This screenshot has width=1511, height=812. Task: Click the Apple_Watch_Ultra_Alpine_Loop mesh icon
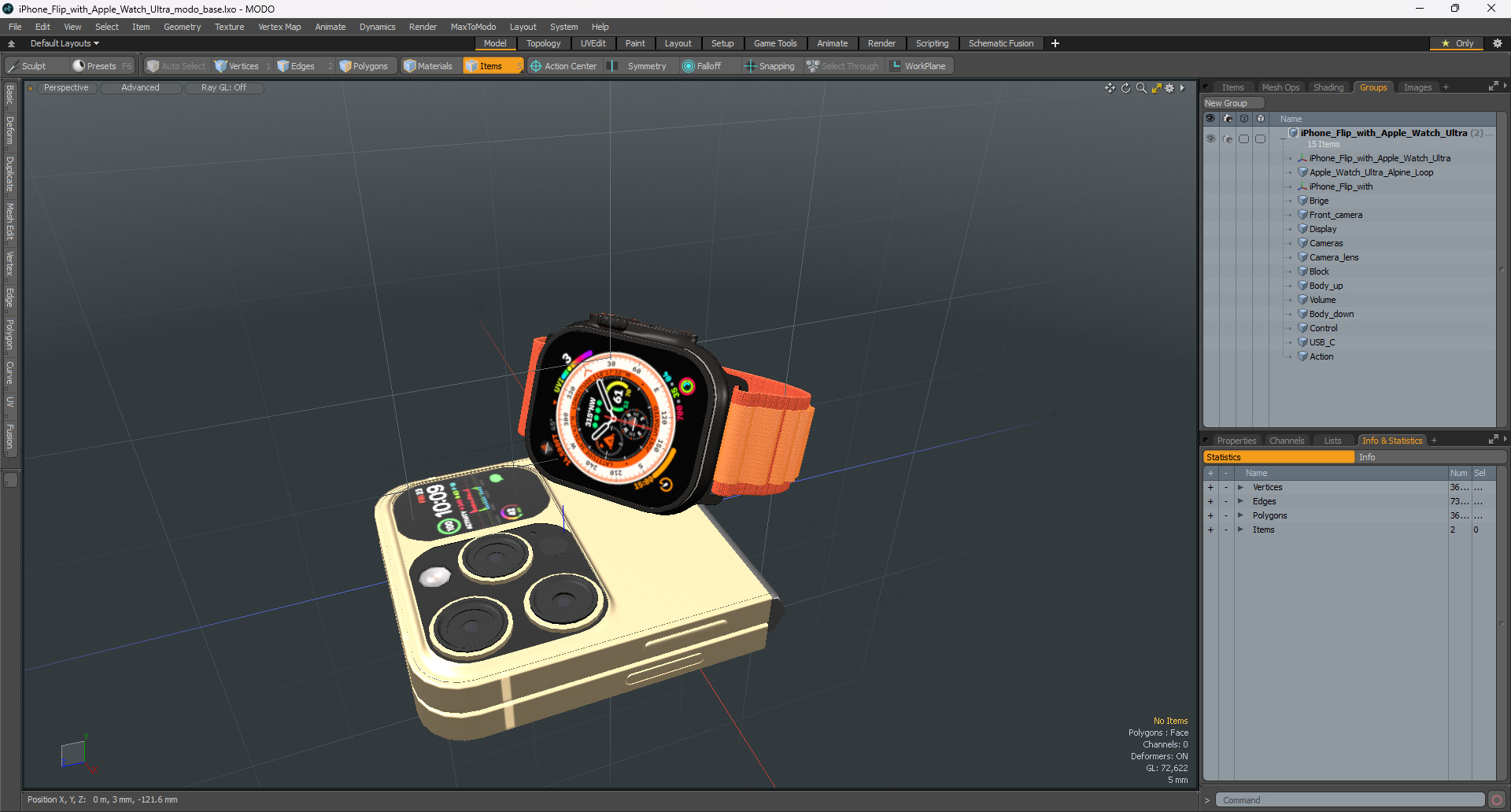pos(1302,172)
